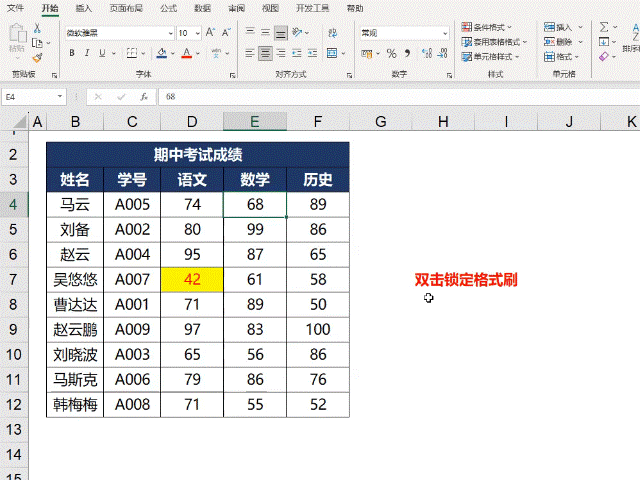
Task: Toggle Italic formatting
Action: point(87,53)
